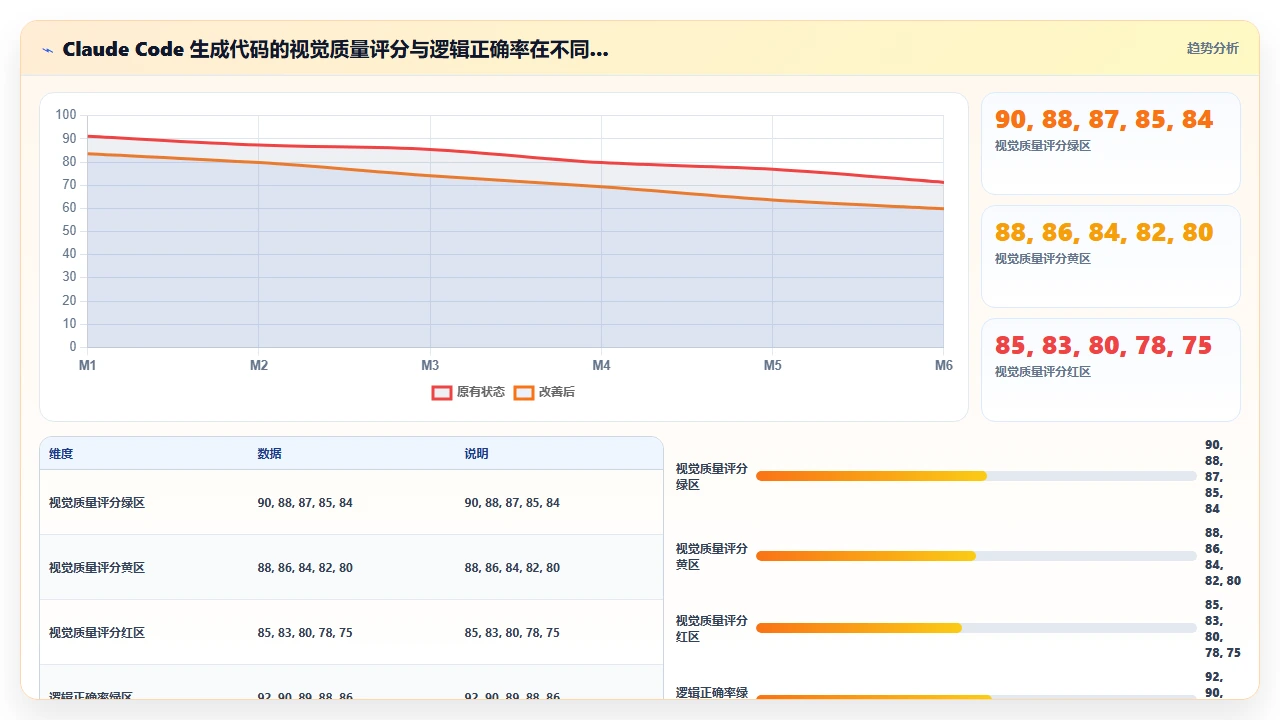Click the 视觉质量评分黄区 label in the stat card

pyautogui.click(x=1043, y=259)
